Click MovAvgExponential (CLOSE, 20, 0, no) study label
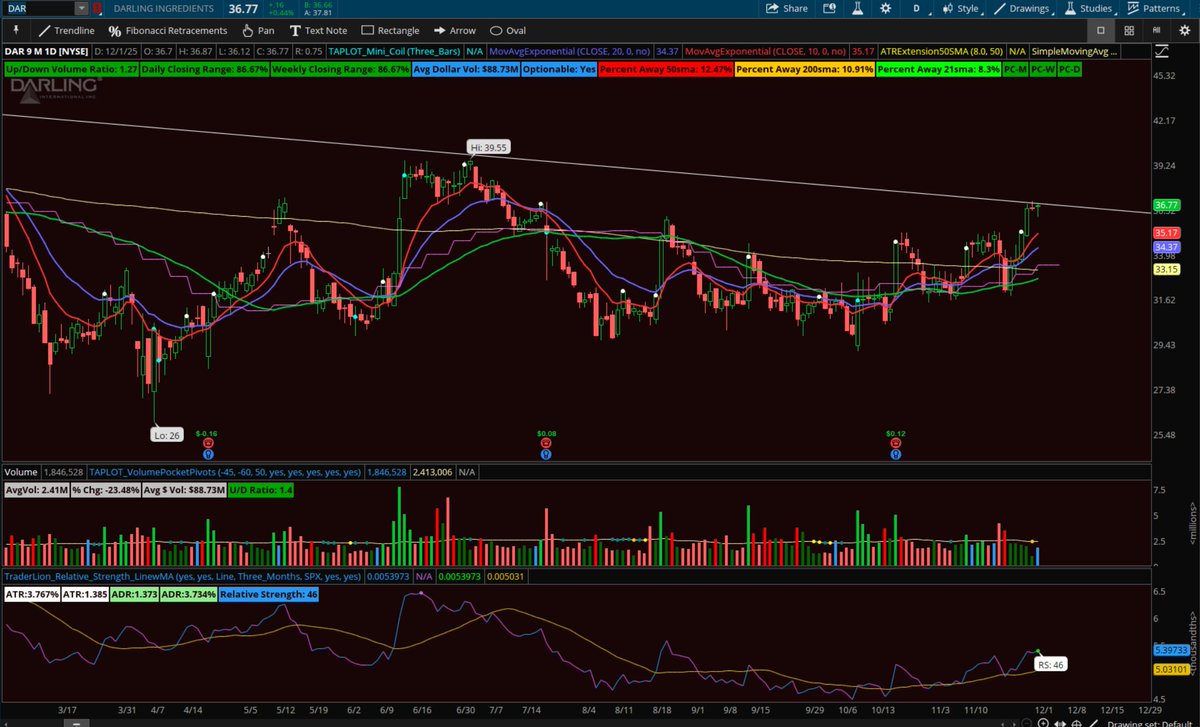The image size is (1200, 727). click(x=571, y=51)
